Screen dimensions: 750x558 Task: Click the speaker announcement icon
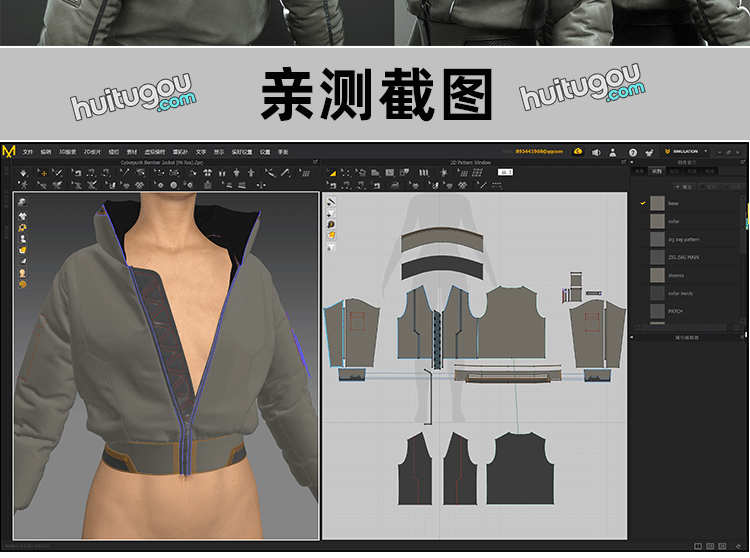(597, 152)
